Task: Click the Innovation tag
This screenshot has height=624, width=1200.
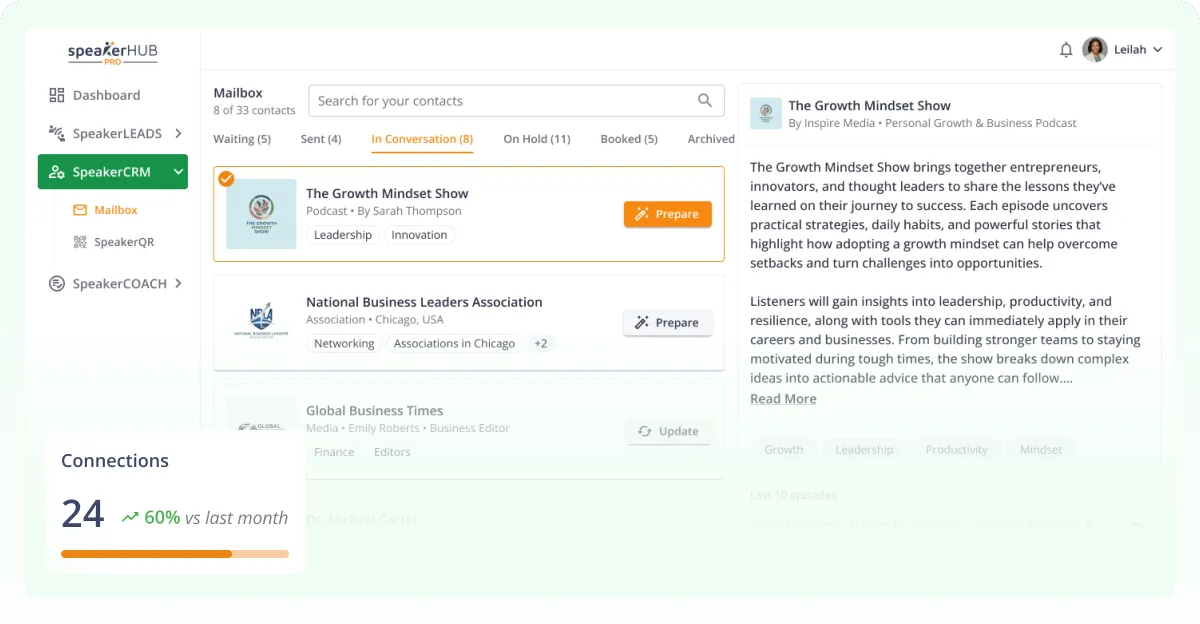Action: [419, 235]
